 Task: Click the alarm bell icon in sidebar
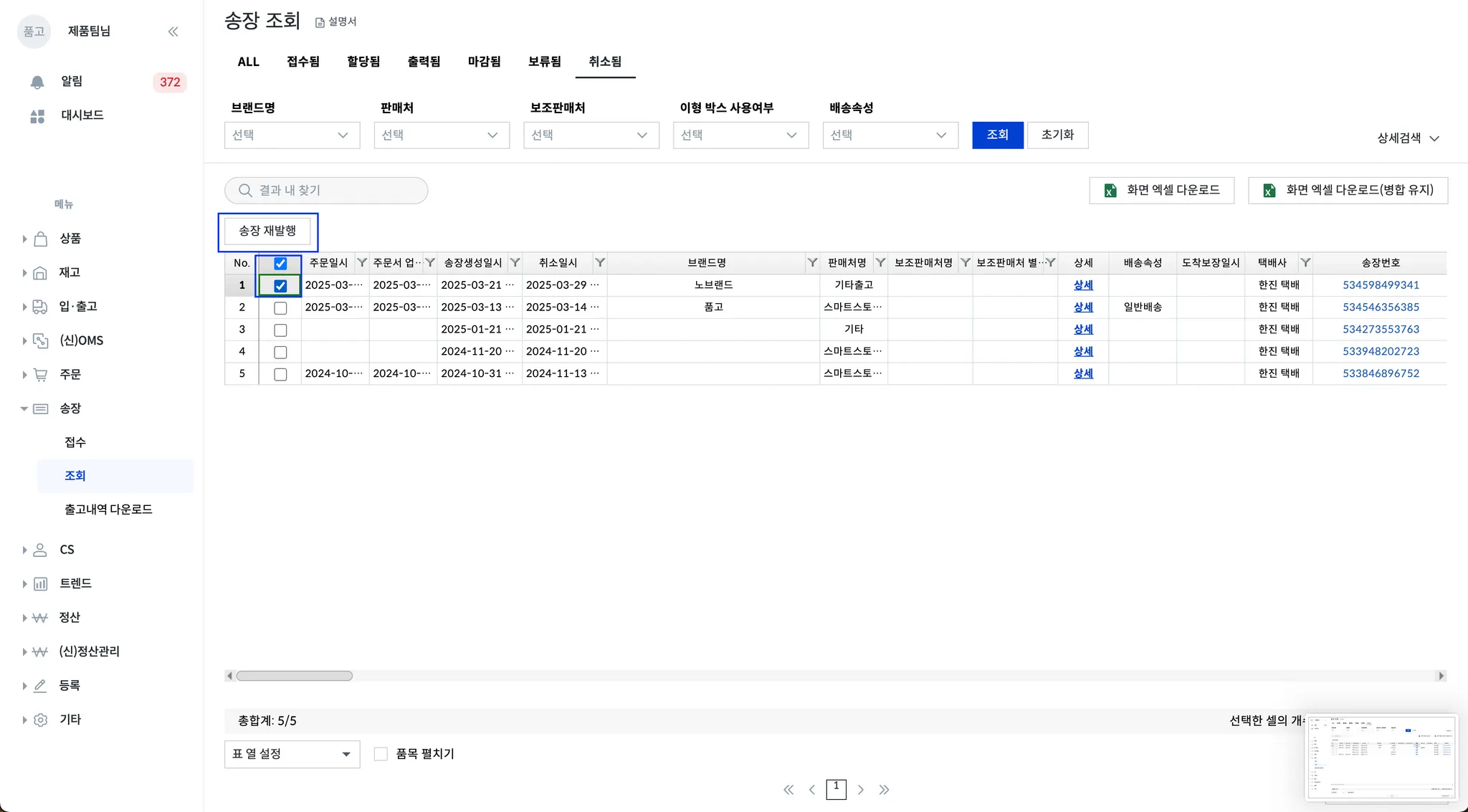pos(37,82)
